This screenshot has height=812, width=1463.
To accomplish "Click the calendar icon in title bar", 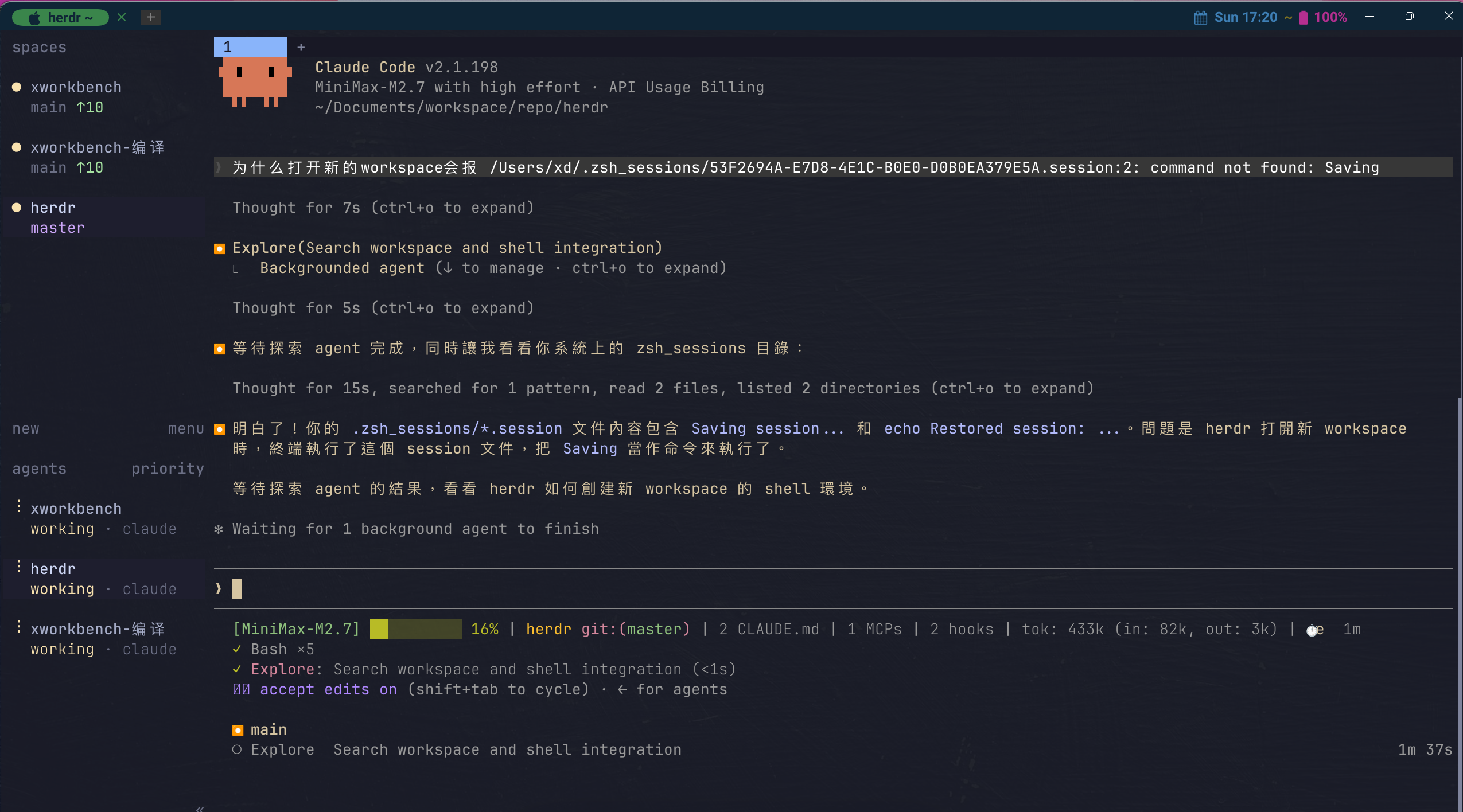I will [x=1200, y=18].
